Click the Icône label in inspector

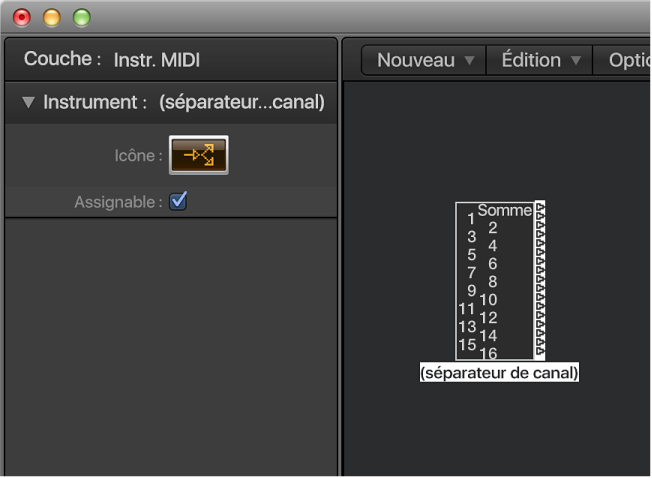tap(138, 156)
